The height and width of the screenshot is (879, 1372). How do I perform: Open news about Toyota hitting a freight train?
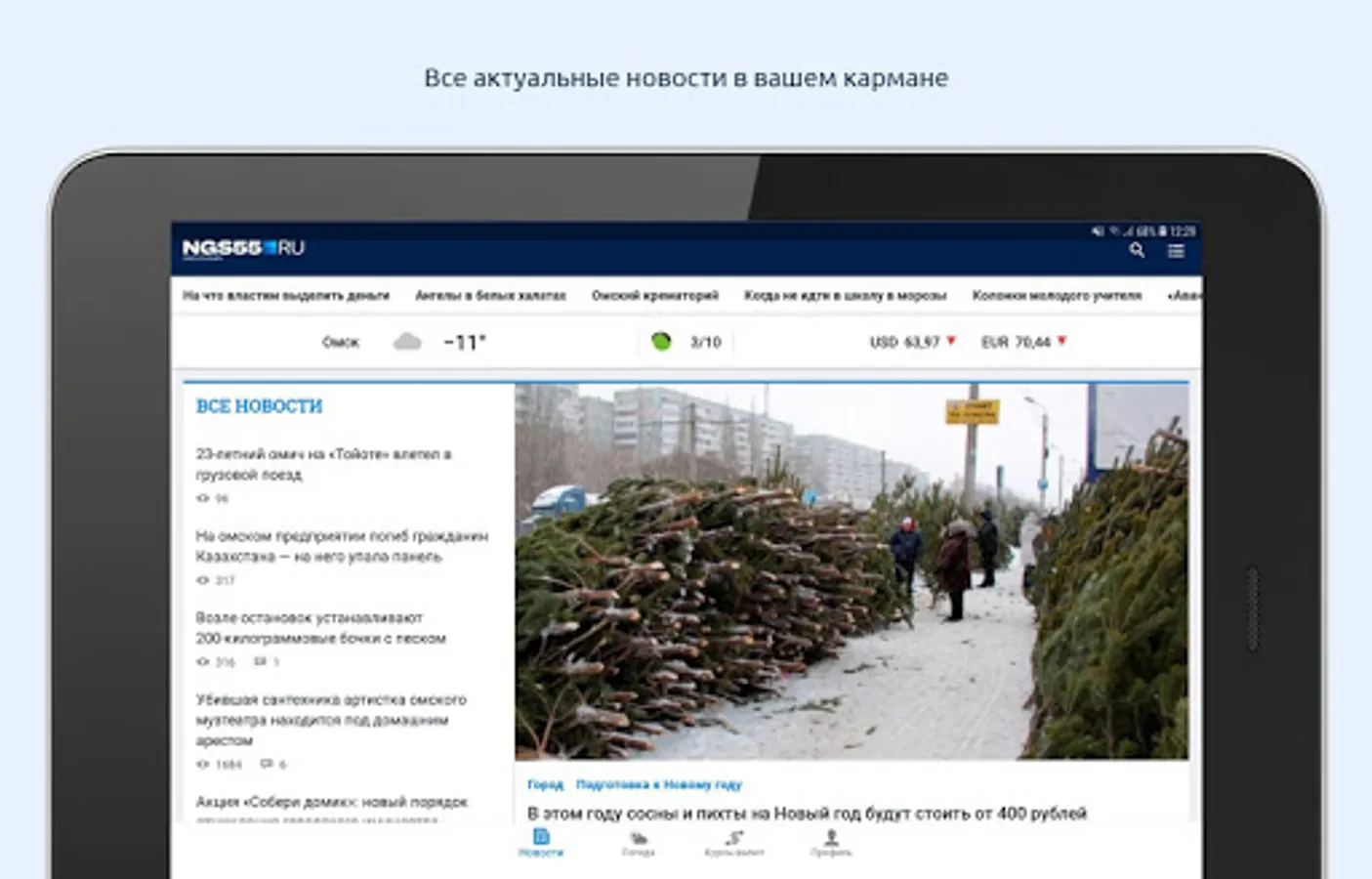[323, 464]
